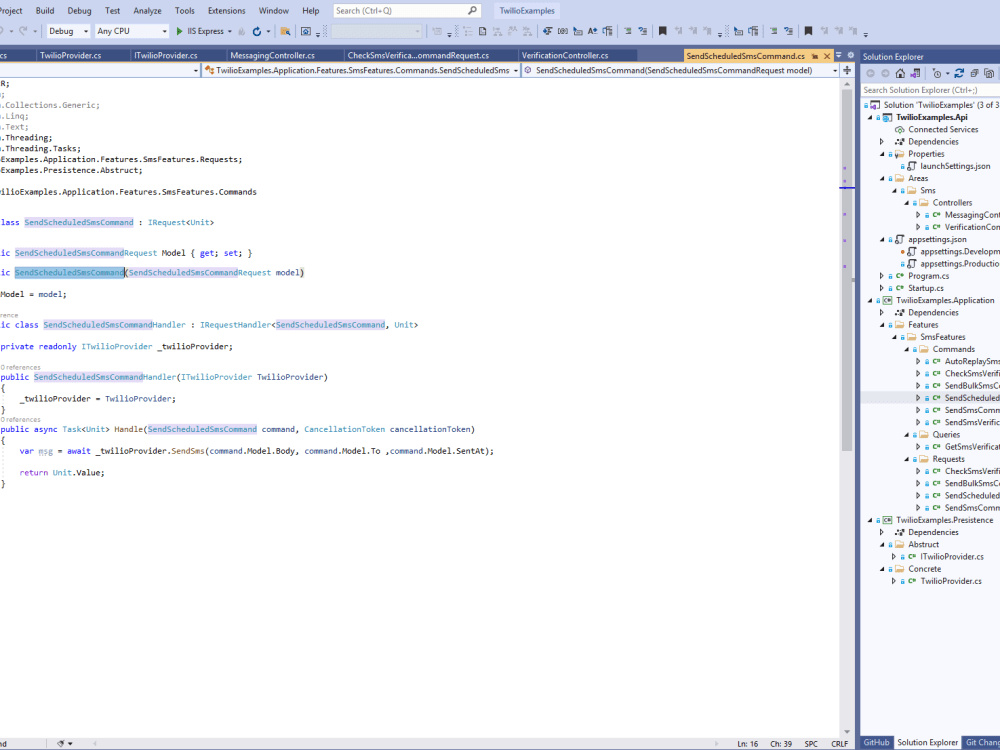1000x750 pixels.
Task: Collapse the Commands folder
Action: click(x=906, y=349)
